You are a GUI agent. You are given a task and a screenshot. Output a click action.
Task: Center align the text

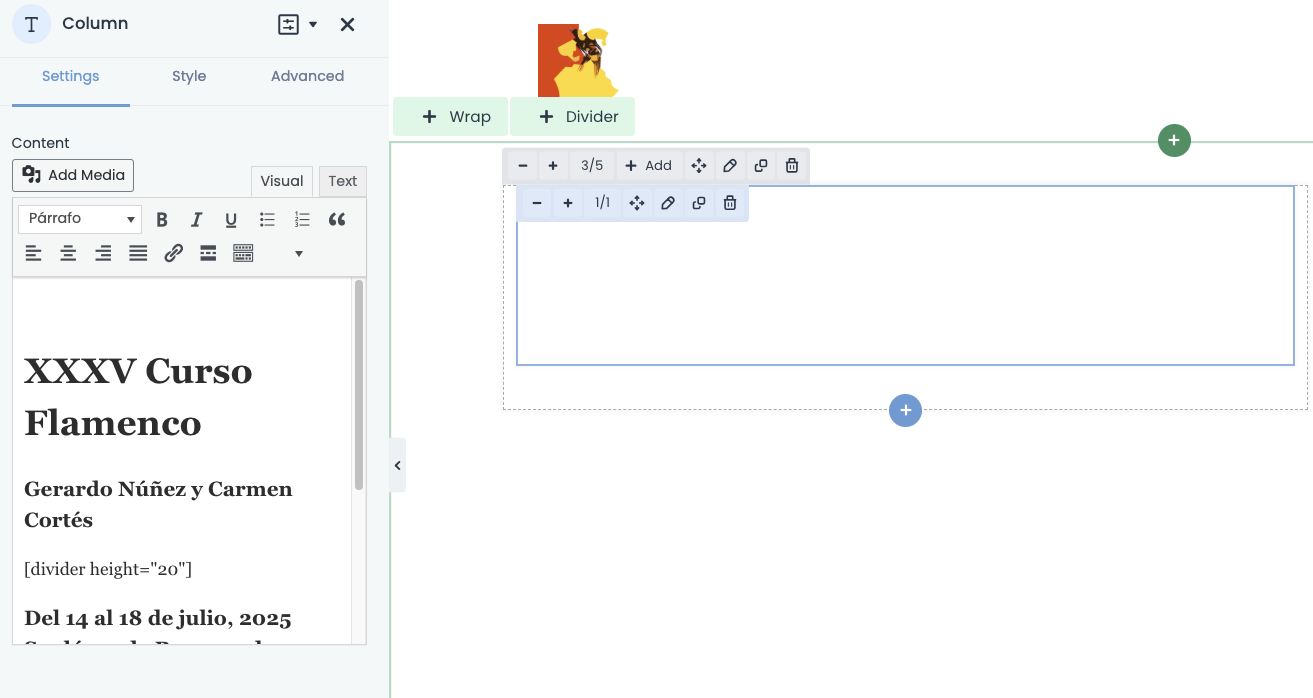click(x=68, y=254)
